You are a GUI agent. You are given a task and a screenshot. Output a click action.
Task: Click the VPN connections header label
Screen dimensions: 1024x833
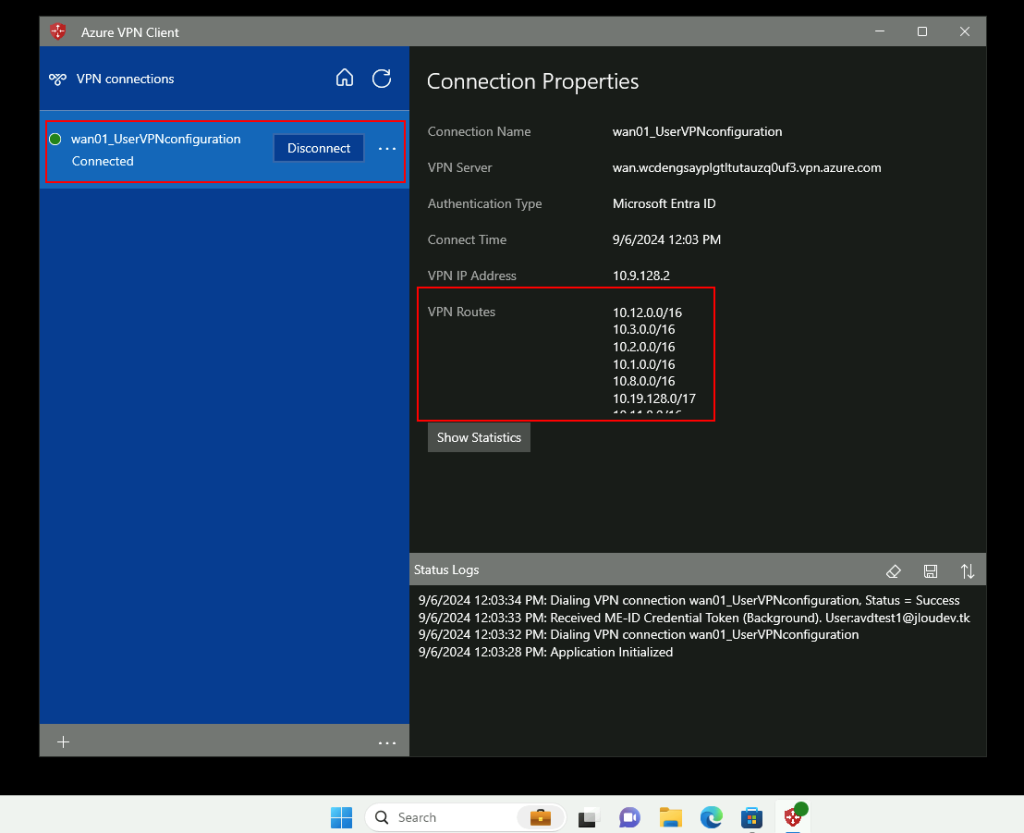point(125,79)
